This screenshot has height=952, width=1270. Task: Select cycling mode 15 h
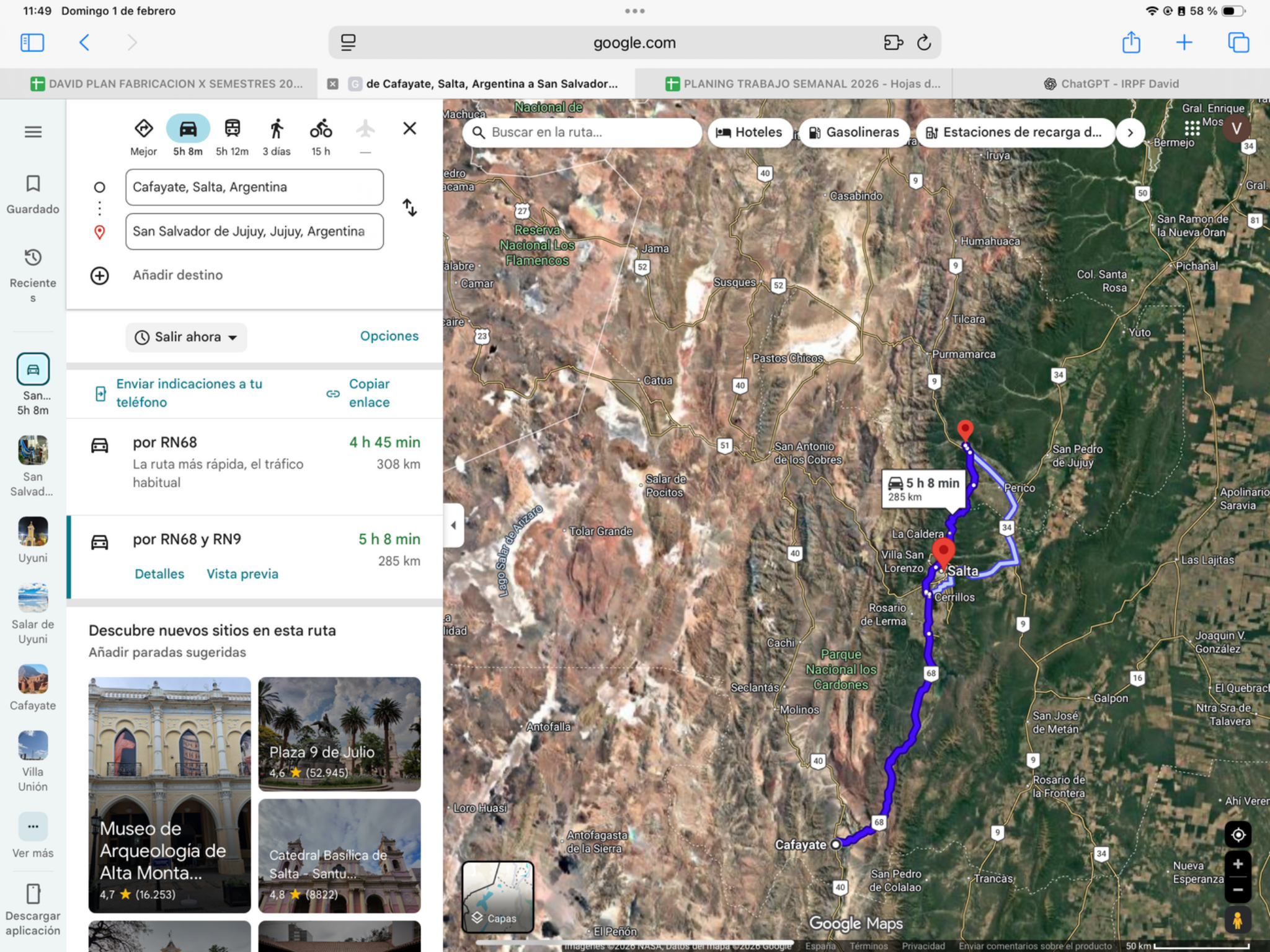(321, 138)
